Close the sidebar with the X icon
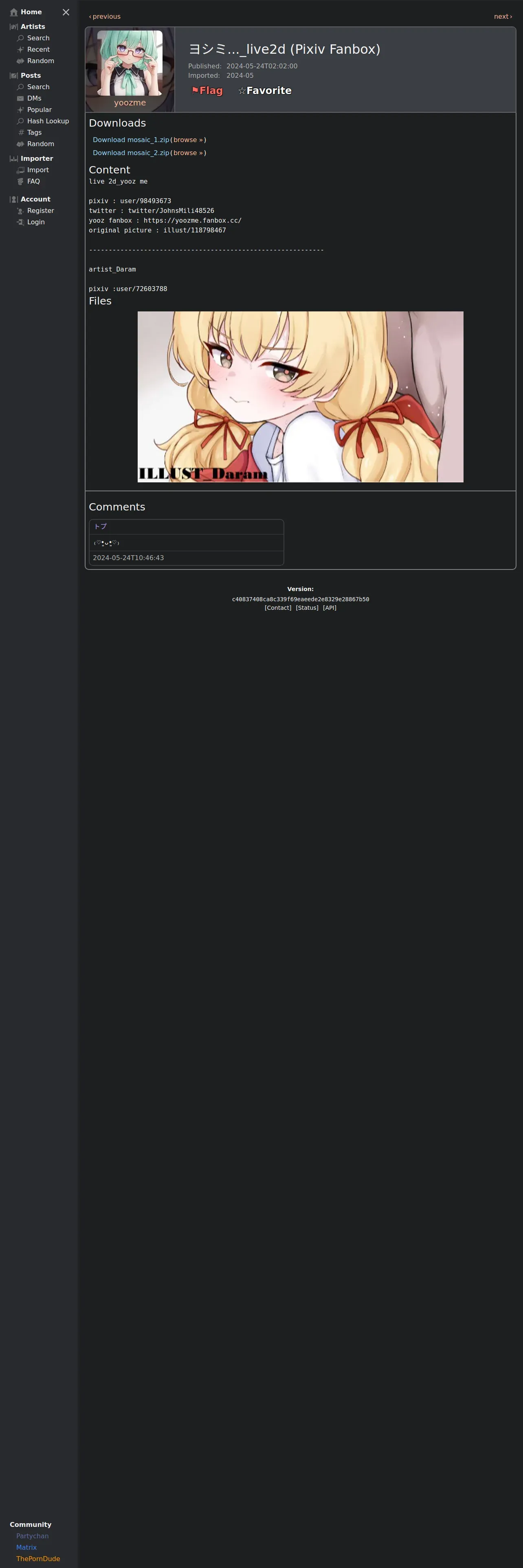This screenshot has width=523, height=1568. click(66, 12)
